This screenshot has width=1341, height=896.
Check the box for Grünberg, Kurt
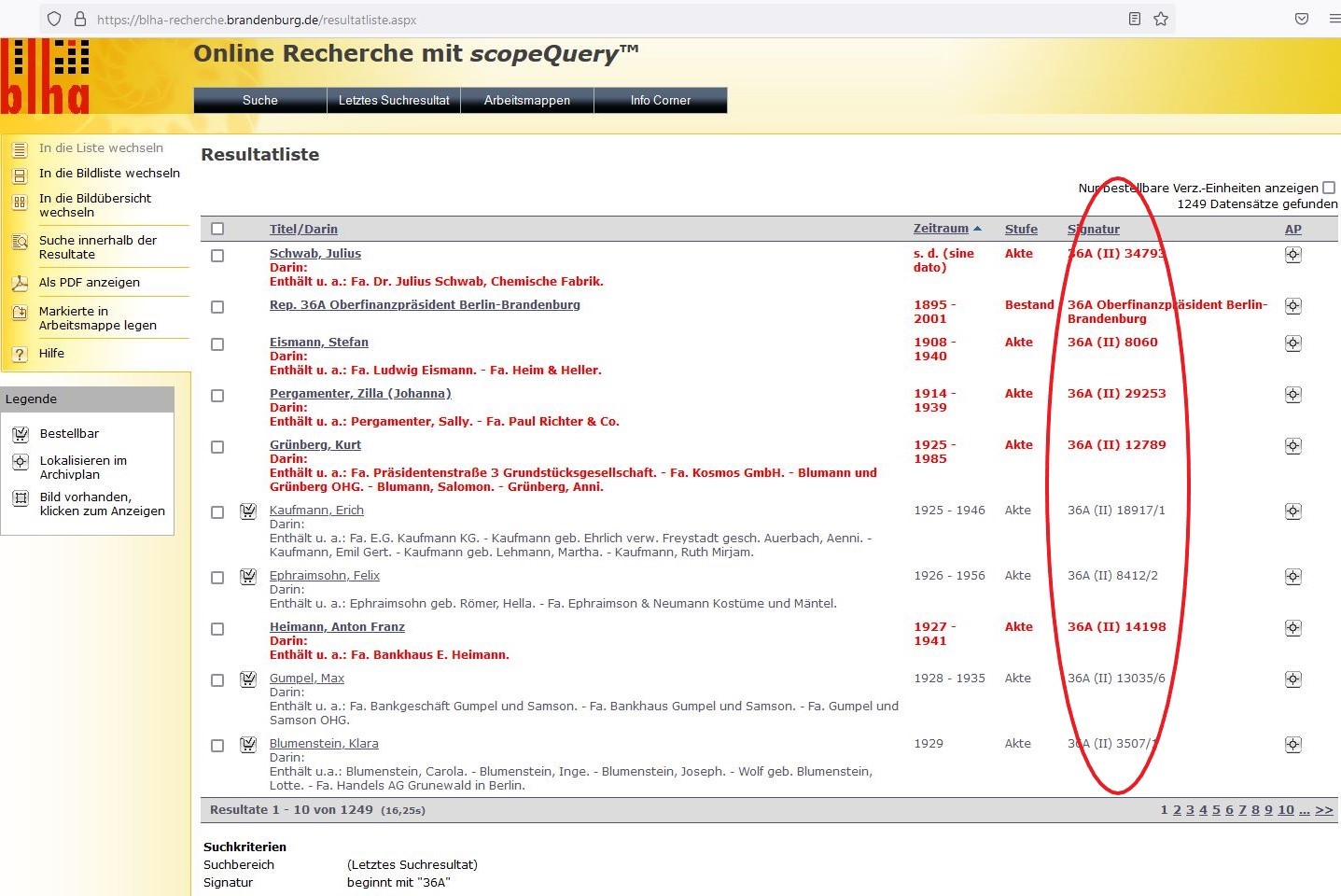coord(217,447)
